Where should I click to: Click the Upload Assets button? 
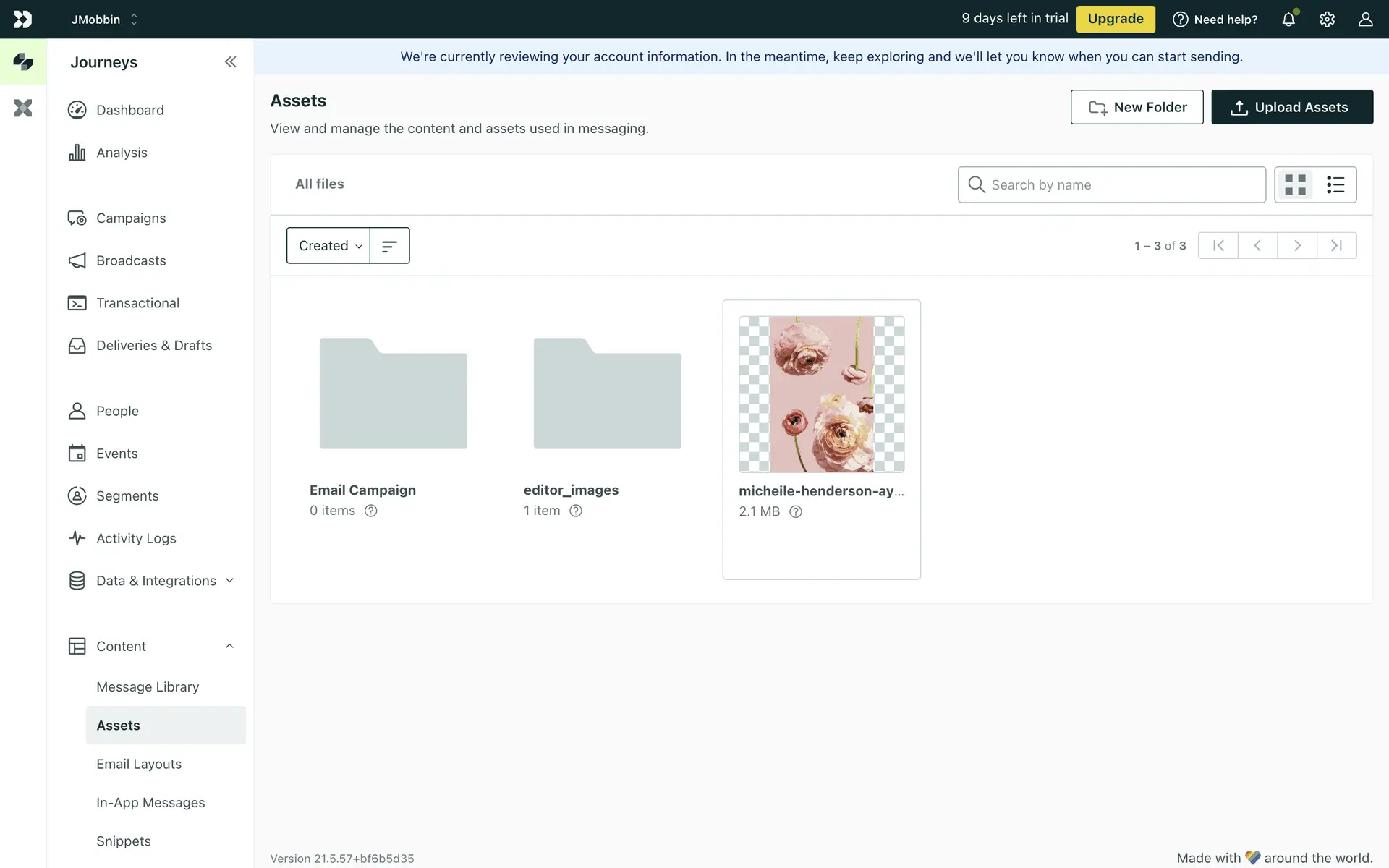point(1292,107)
